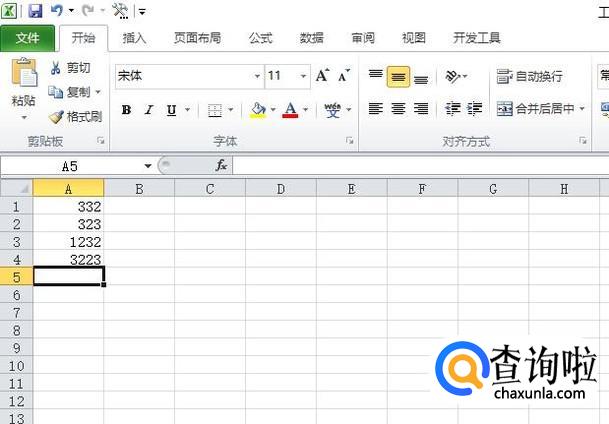Click the Cut scissors button

pos(70,68)
